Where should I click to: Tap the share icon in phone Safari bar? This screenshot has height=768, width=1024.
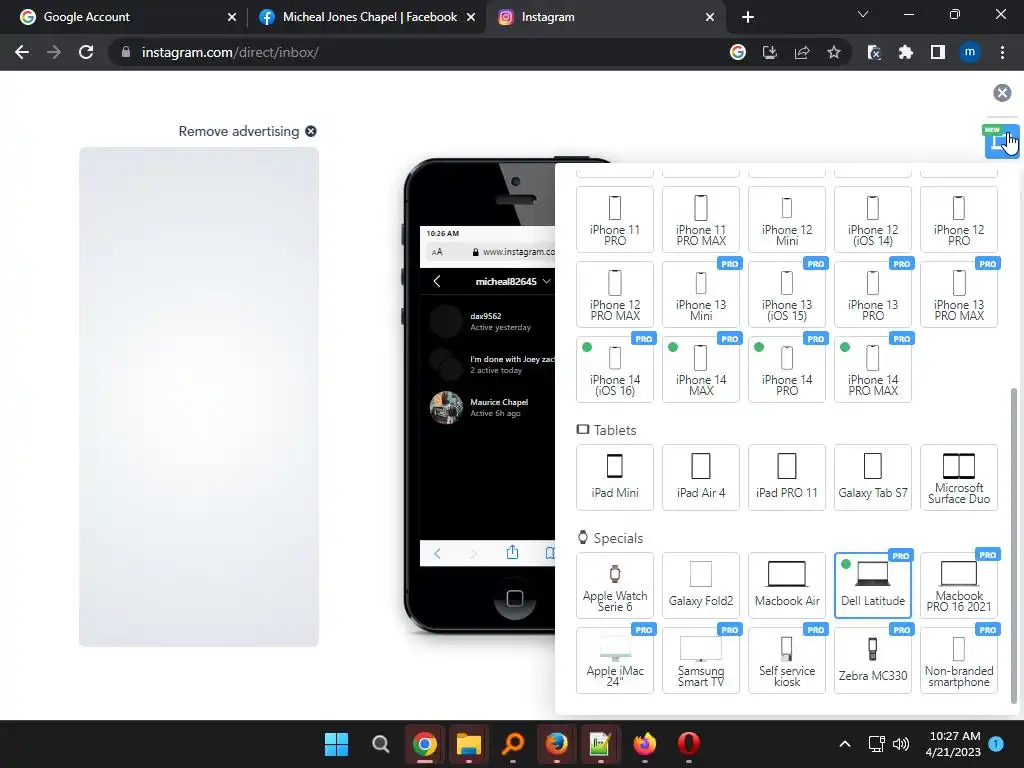[512, 552]
